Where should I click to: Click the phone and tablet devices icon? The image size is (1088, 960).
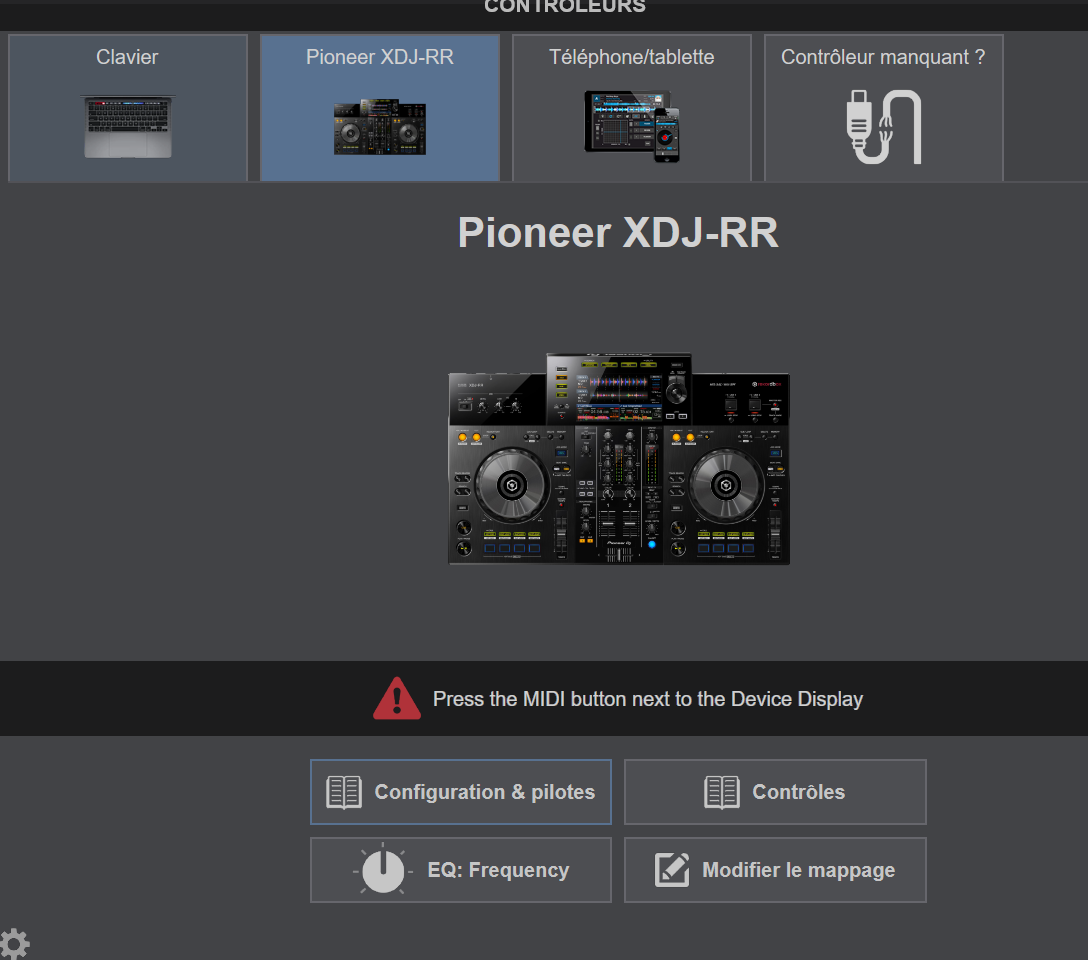pos(632,125)
